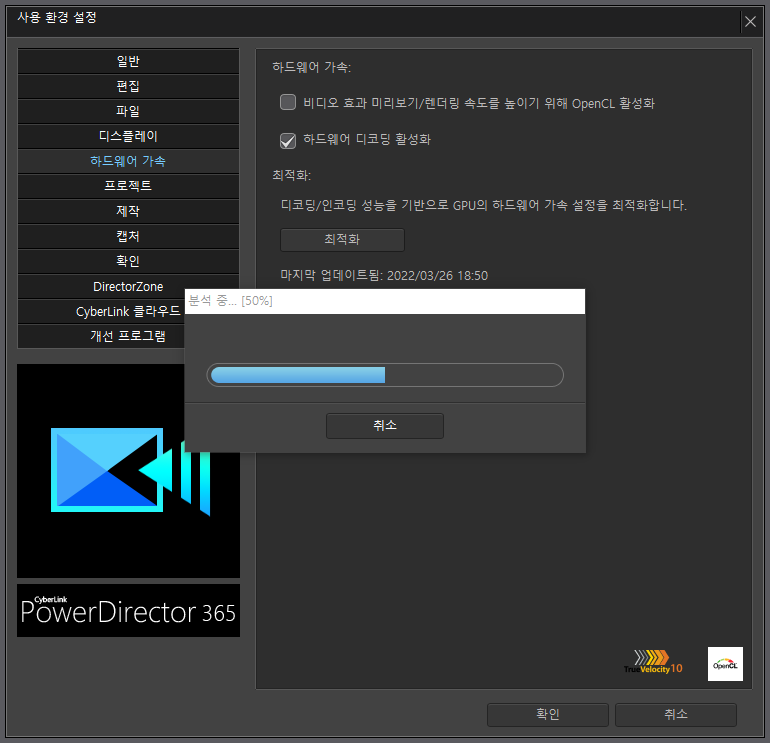Click the analysis progress bar
Screen dimensions: 770x743
pyautogui.click(x=385, y=375)
